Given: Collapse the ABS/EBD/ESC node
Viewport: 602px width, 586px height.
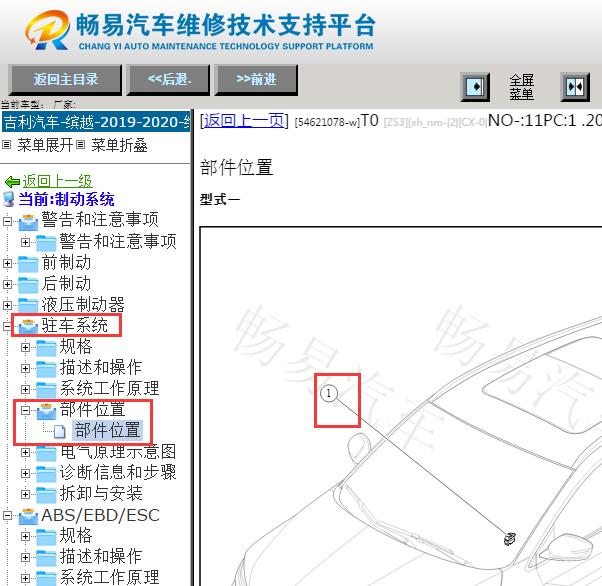Looking at the screenshot, I should click(7, 515).
